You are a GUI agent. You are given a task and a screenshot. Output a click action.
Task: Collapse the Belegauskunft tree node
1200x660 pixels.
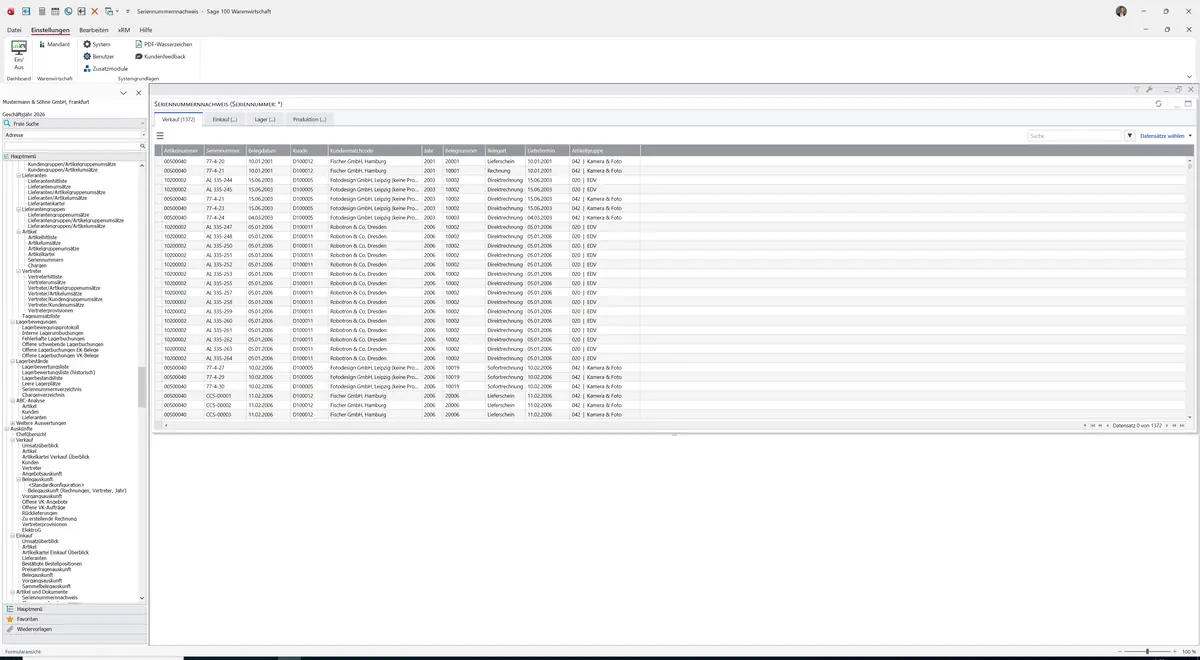tap(18, 479)
